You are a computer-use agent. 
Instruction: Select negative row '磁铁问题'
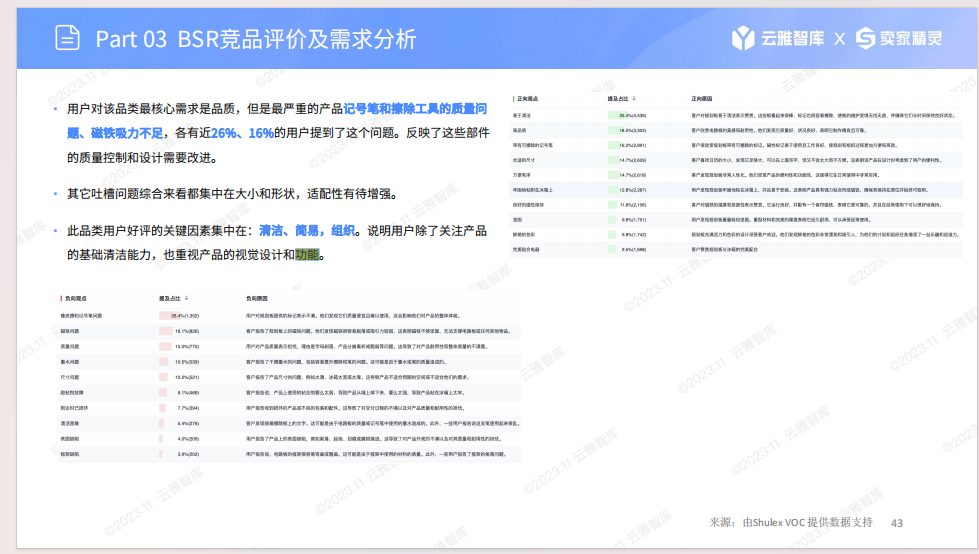[288, 331]
